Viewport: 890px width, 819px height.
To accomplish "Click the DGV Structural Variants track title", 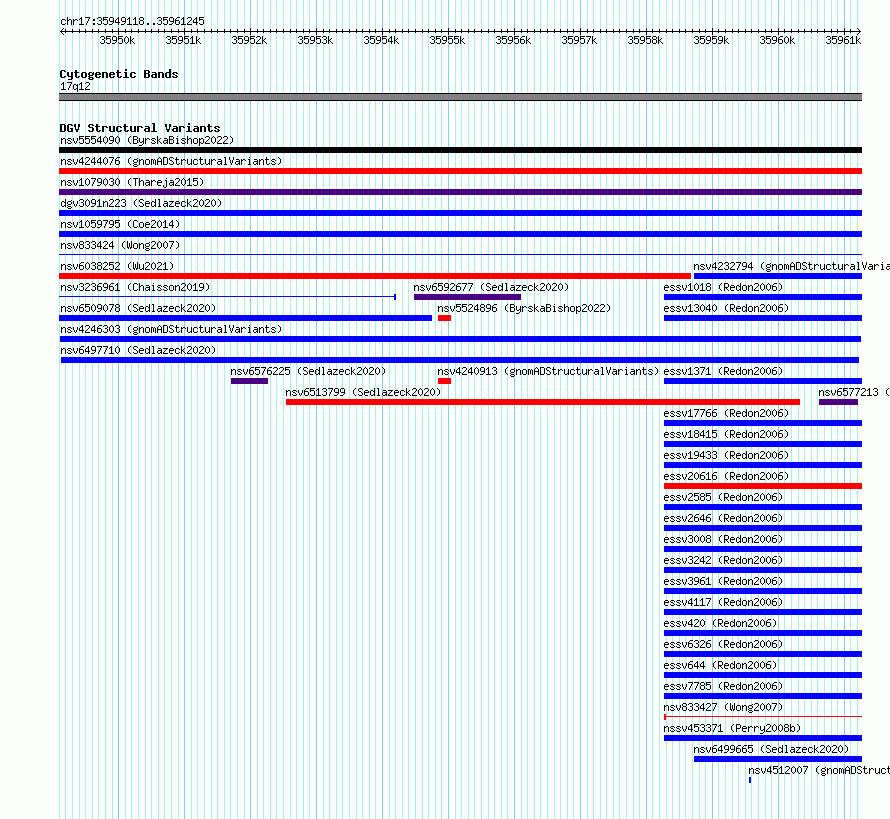I will 140,128.
